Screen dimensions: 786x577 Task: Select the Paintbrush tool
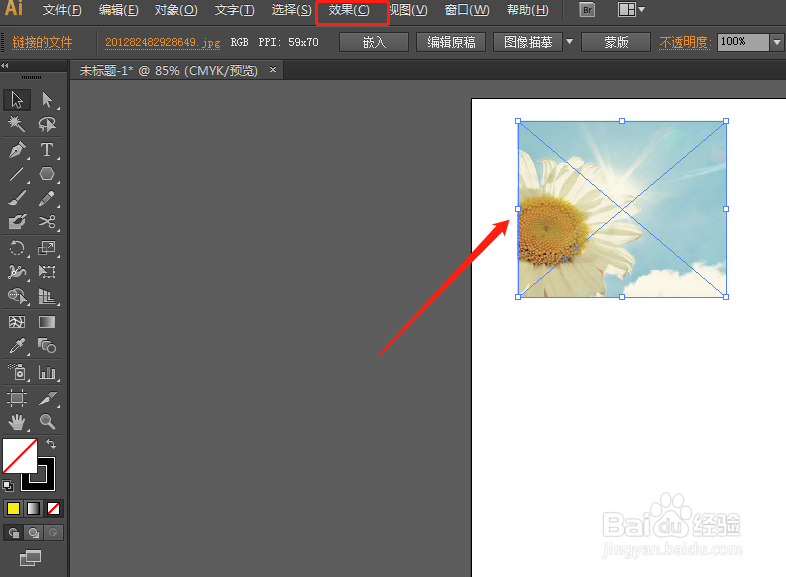tap(17, 198)
